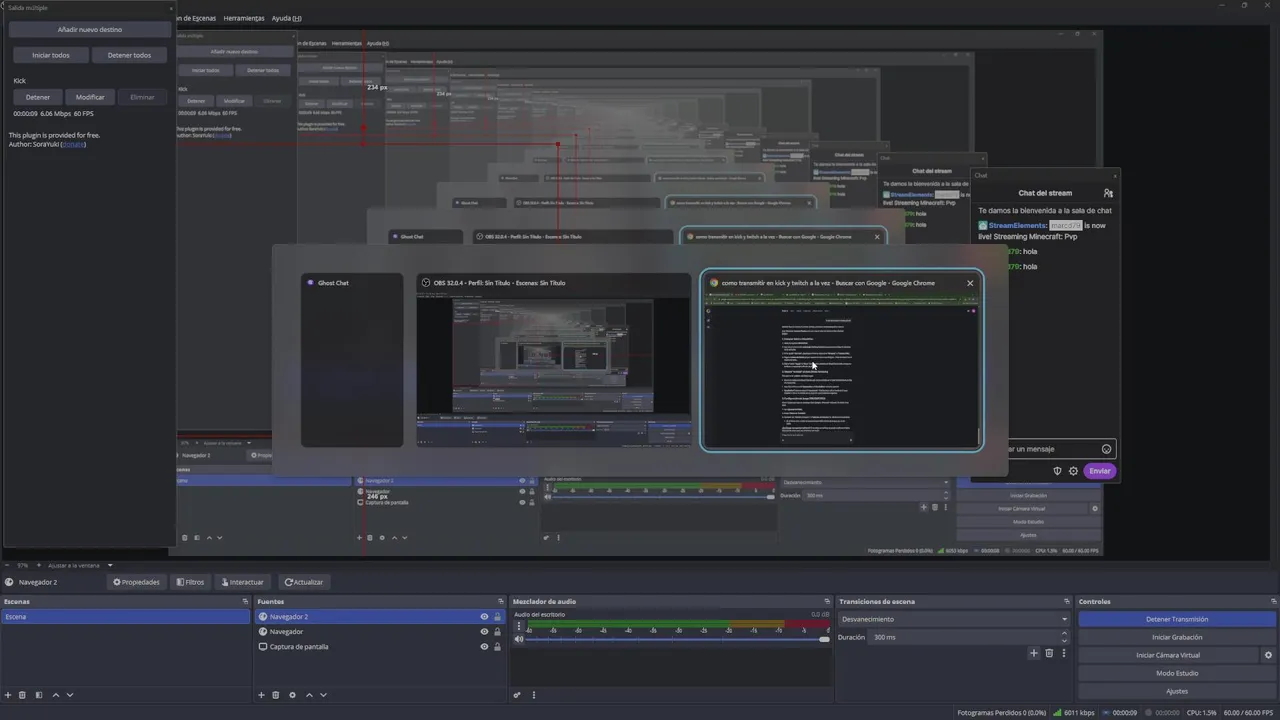Mute Audio del escritorio speaker

click(x=519, y=639)
